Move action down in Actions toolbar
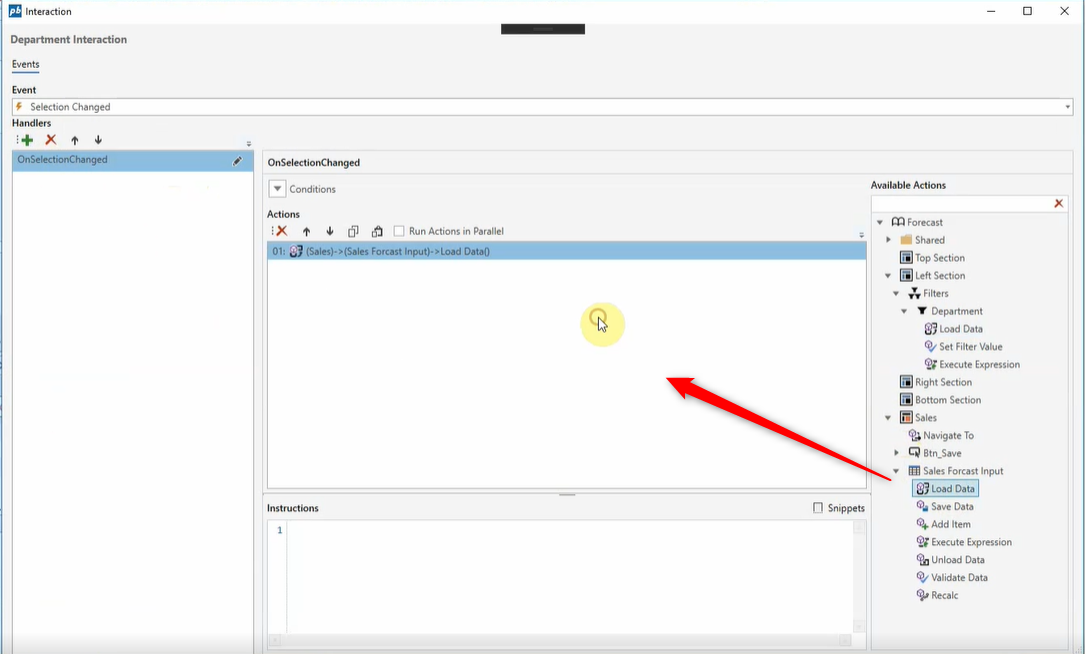Screen dimensions: 1085x654 [330, 231]
